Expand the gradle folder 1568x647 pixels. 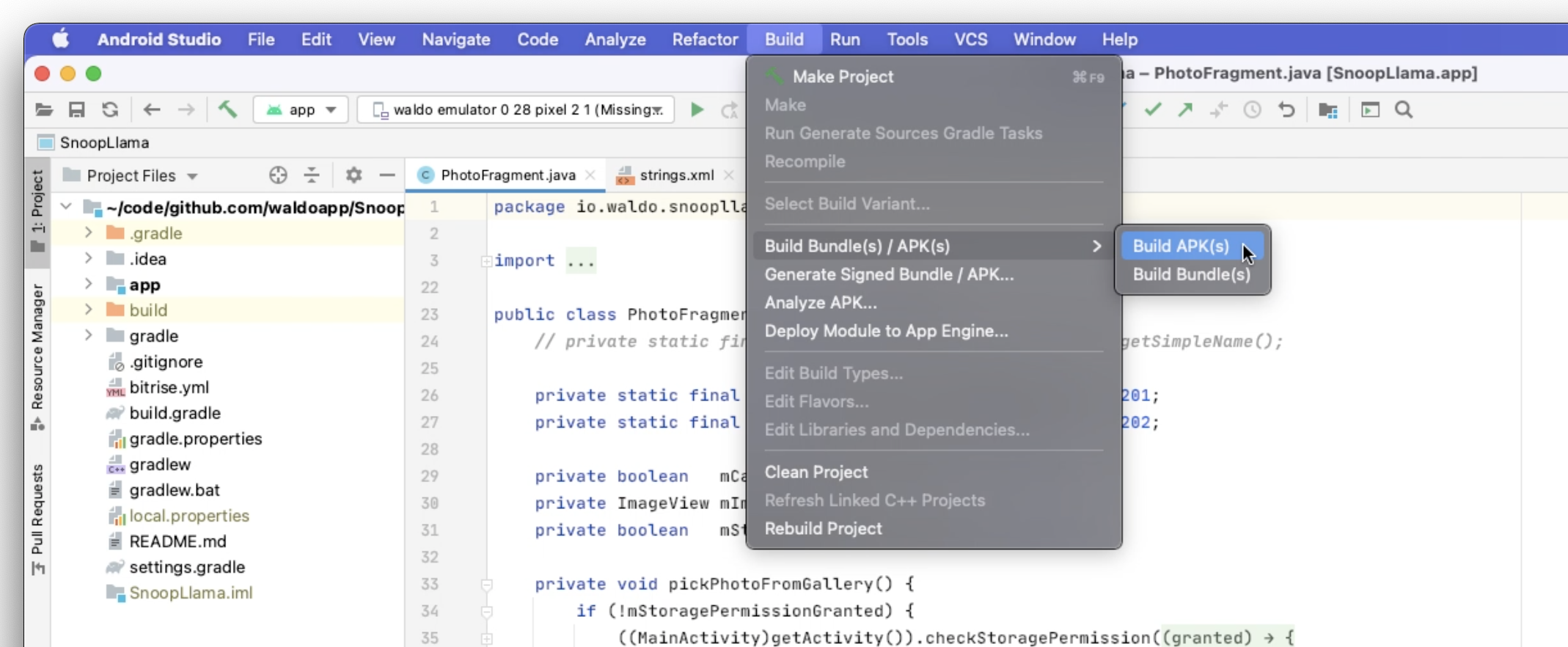tap(88, 335)
